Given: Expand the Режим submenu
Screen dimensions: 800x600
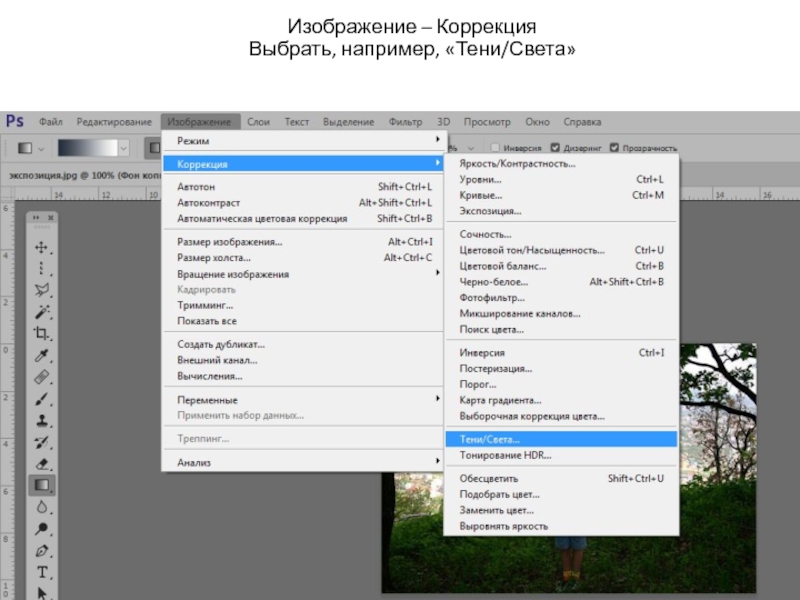Looking at the screenshot, I should (301, 141).
